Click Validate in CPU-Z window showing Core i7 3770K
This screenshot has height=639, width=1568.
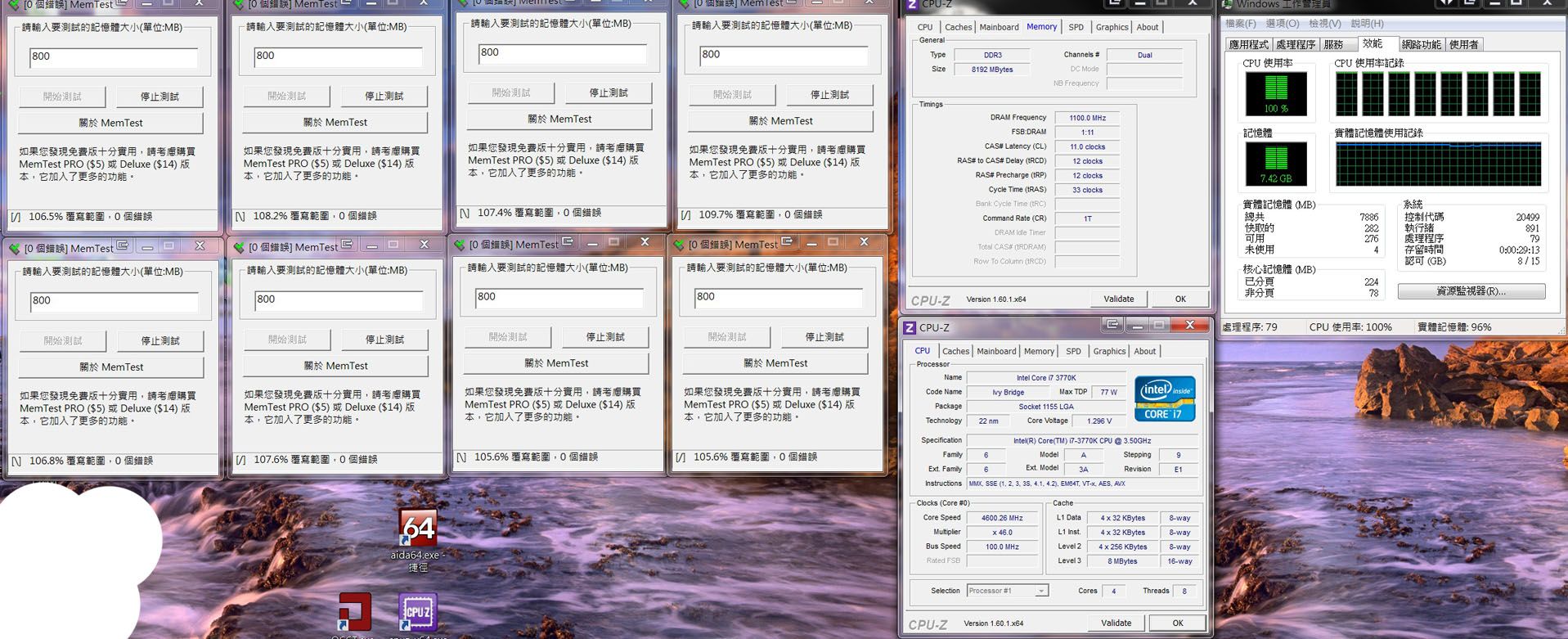pyautogui.click(x=1116, y=623)
